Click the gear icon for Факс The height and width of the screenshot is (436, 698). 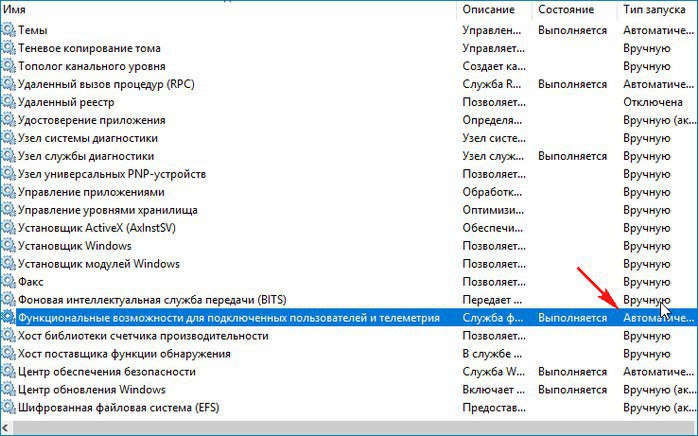coord(8,282)
